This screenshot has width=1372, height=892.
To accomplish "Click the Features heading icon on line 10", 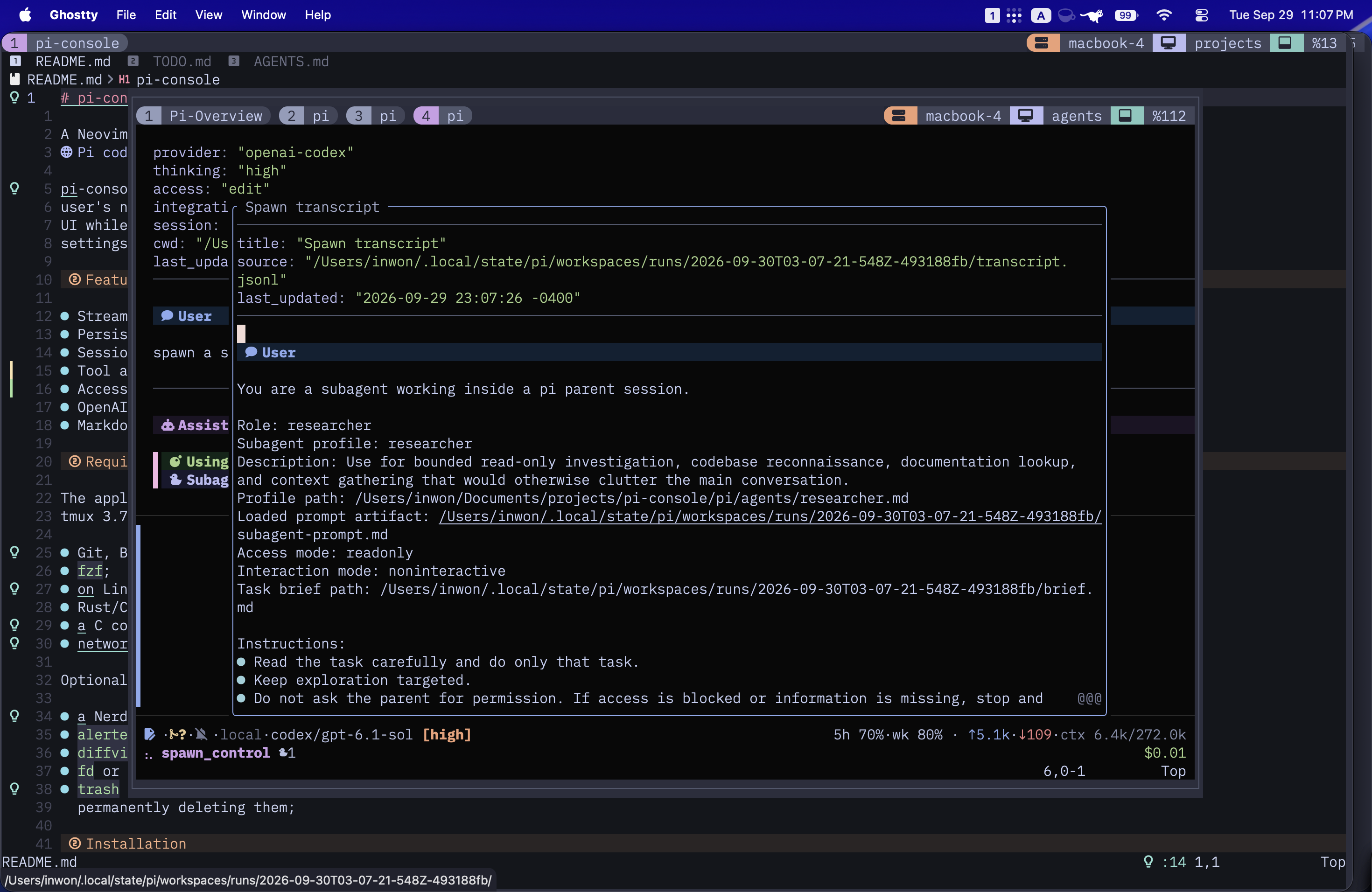I will tap(74, 279).
